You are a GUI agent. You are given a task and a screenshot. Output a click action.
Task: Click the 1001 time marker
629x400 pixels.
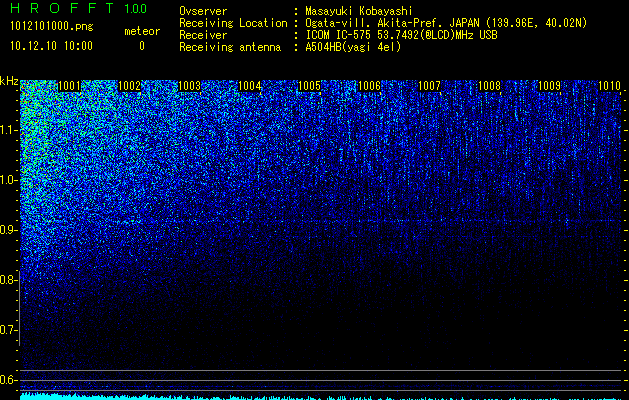coord(69,86)
